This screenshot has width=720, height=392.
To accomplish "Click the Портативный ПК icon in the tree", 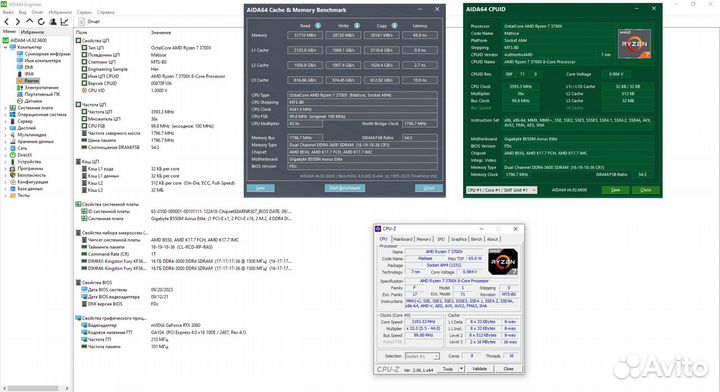I will (x=20, y=94).
